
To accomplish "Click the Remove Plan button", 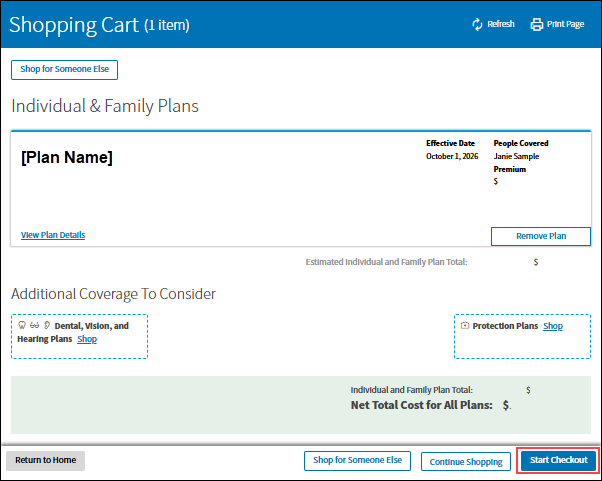I will (x=541, y=236).
